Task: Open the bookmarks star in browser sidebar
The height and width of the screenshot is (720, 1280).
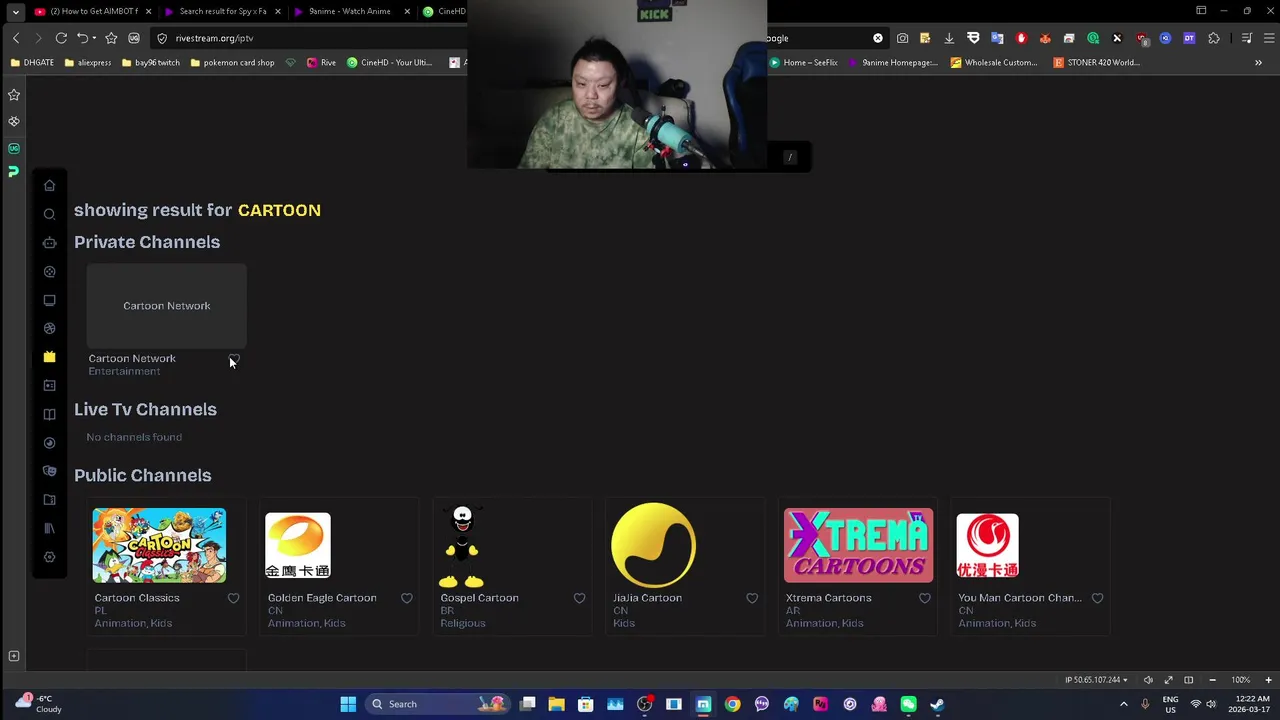Action: tap(14, 95)
